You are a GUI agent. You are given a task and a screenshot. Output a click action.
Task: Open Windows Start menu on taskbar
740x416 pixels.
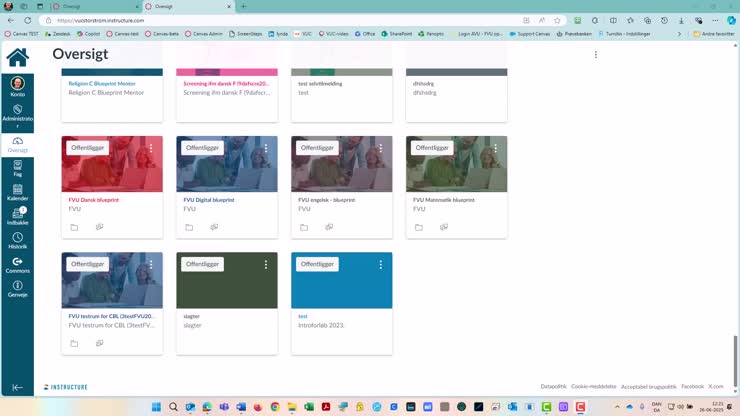(156, 407)
